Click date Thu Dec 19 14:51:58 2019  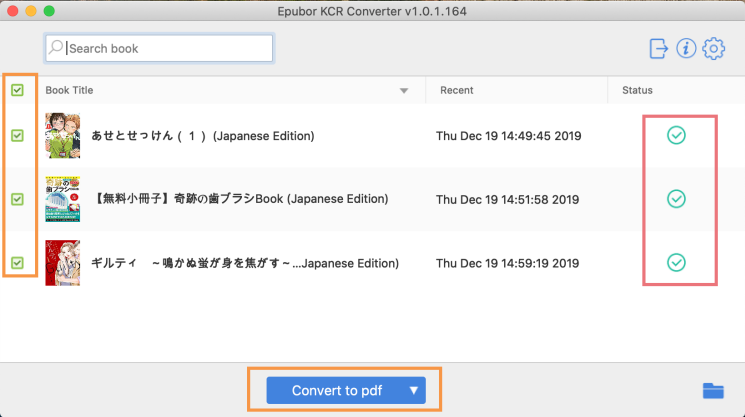[507, 199]
